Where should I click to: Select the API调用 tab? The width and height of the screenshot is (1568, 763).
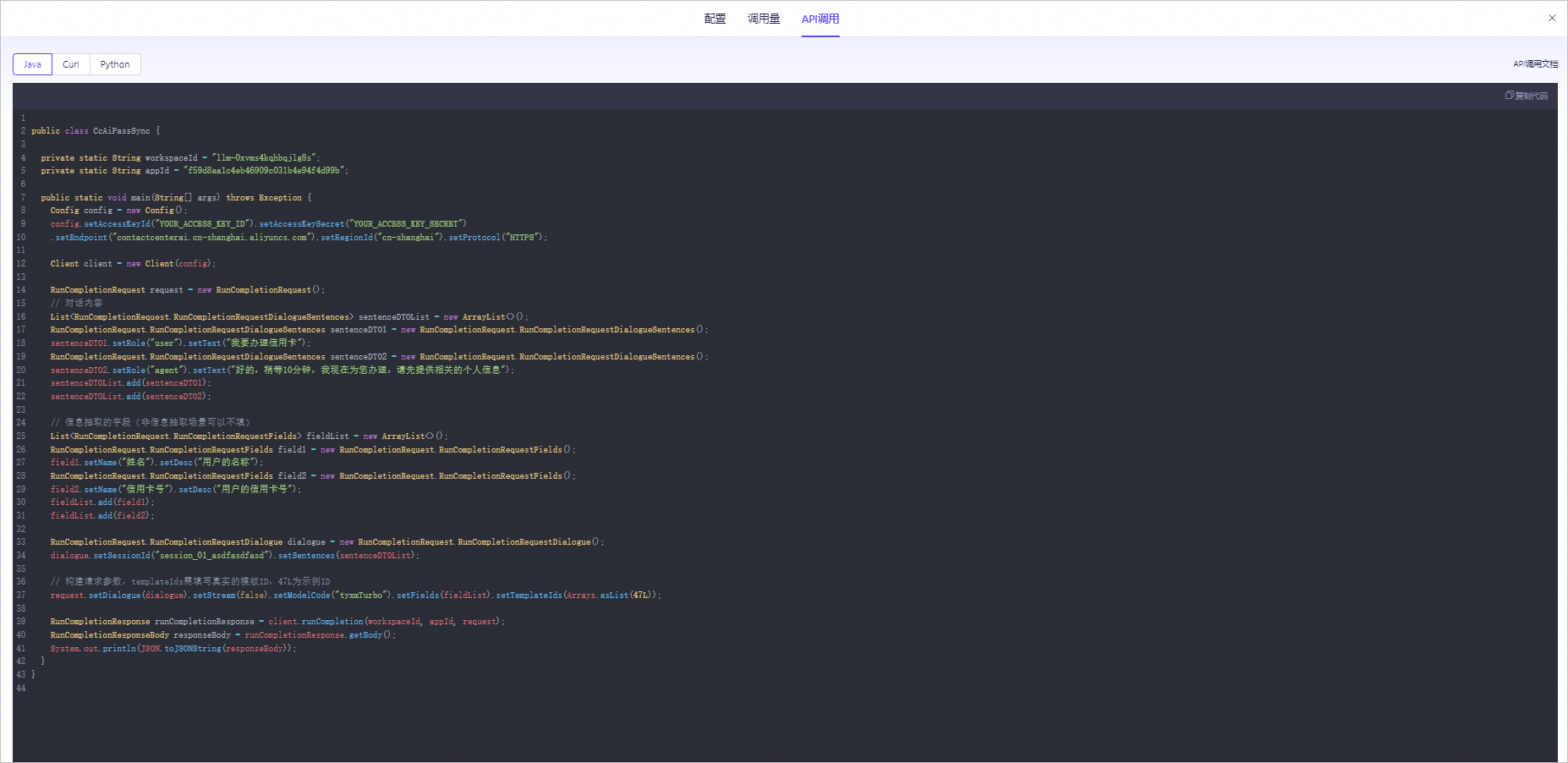(x=820, y=19)
